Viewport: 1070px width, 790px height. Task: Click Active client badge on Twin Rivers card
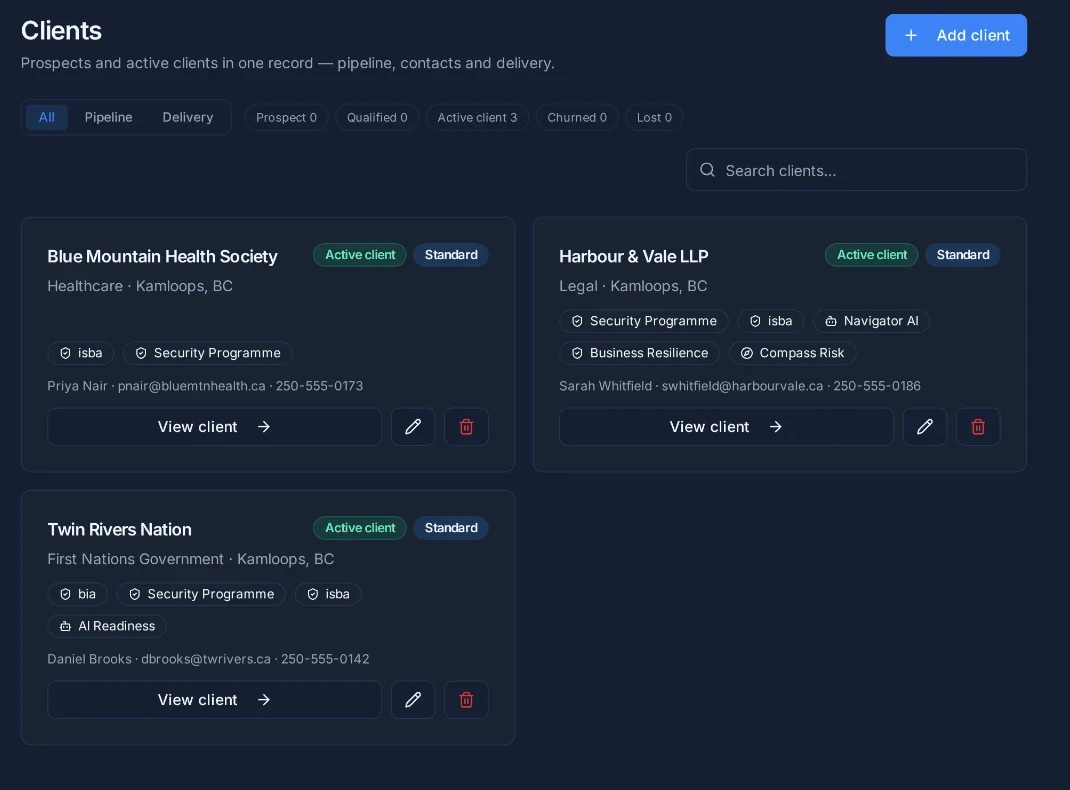click(x=360, y=527)
